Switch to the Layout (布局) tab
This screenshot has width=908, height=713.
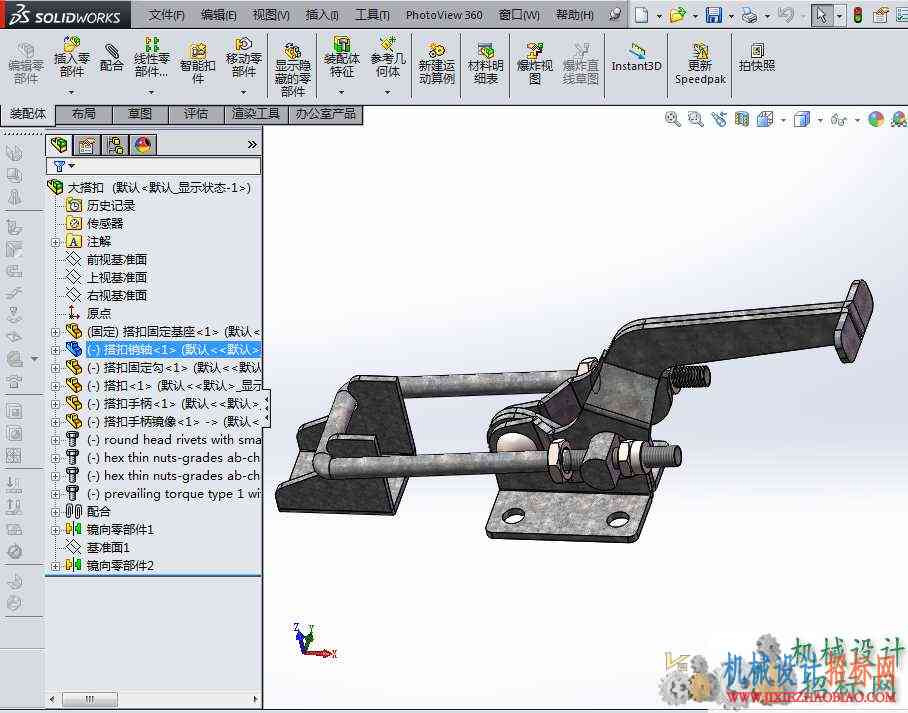84,114
